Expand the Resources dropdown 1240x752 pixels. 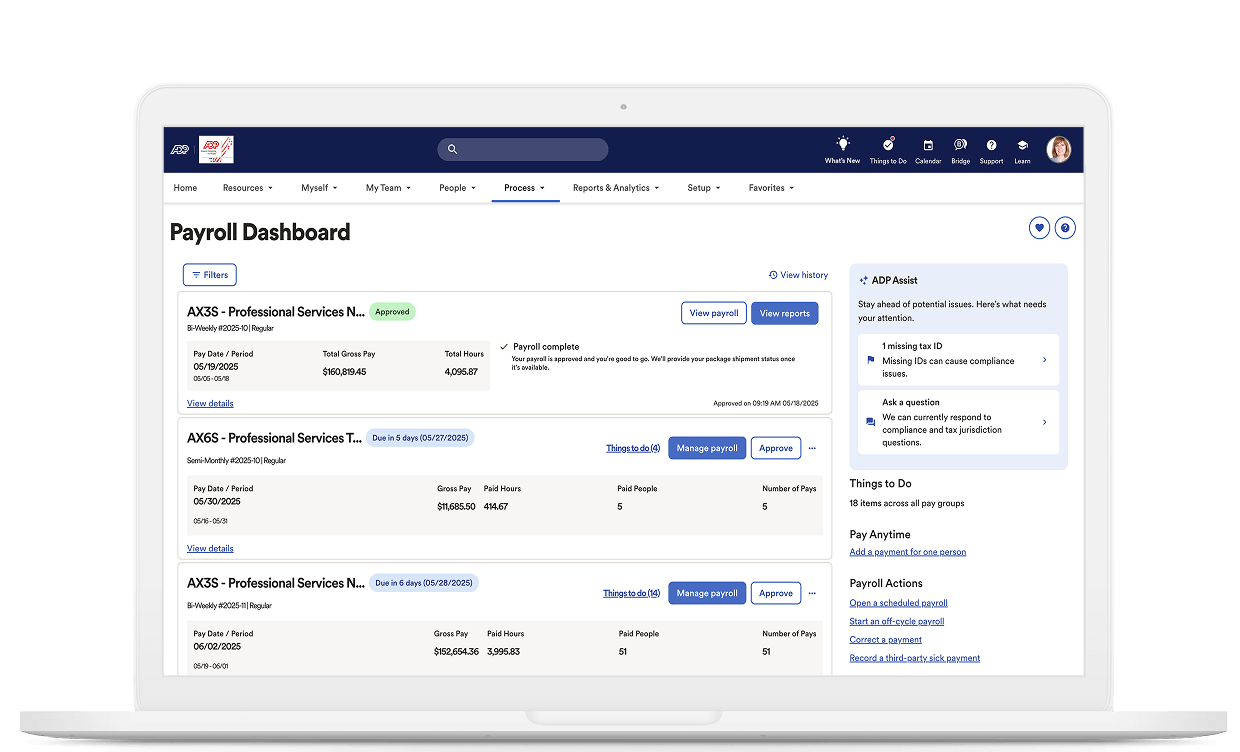[x=247, y=188]
